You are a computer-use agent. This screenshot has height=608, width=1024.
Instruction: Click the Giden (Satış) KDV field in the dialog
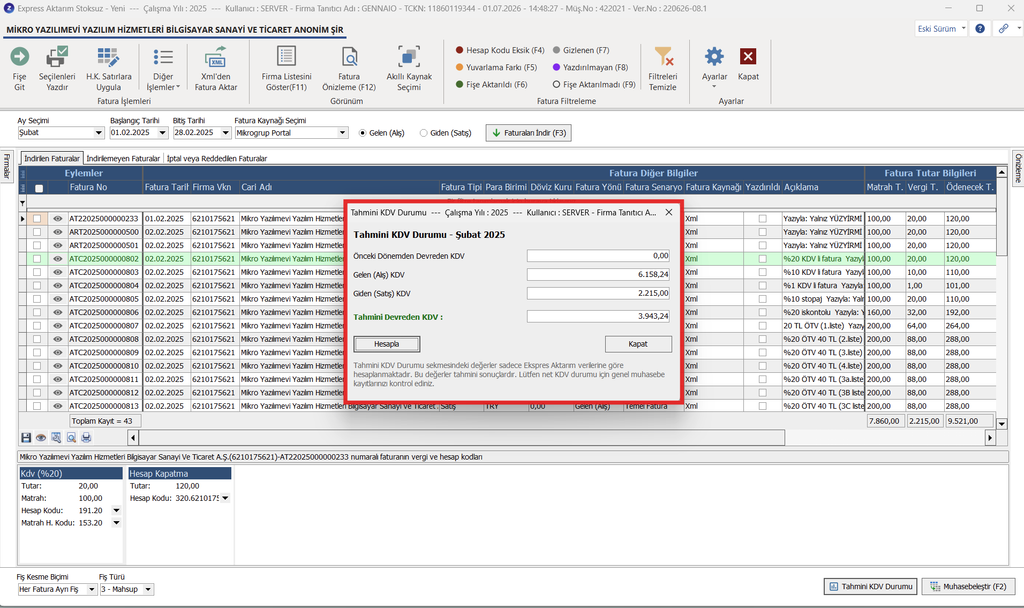(x=599, y=294)
